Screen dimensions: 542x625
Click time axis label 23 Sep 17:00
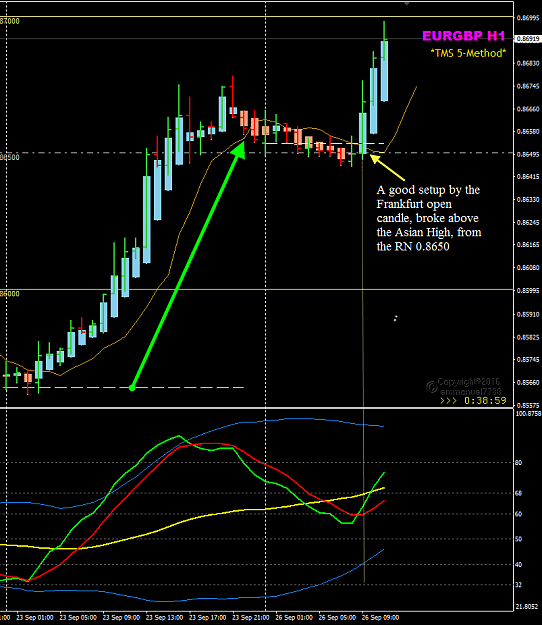208,617
